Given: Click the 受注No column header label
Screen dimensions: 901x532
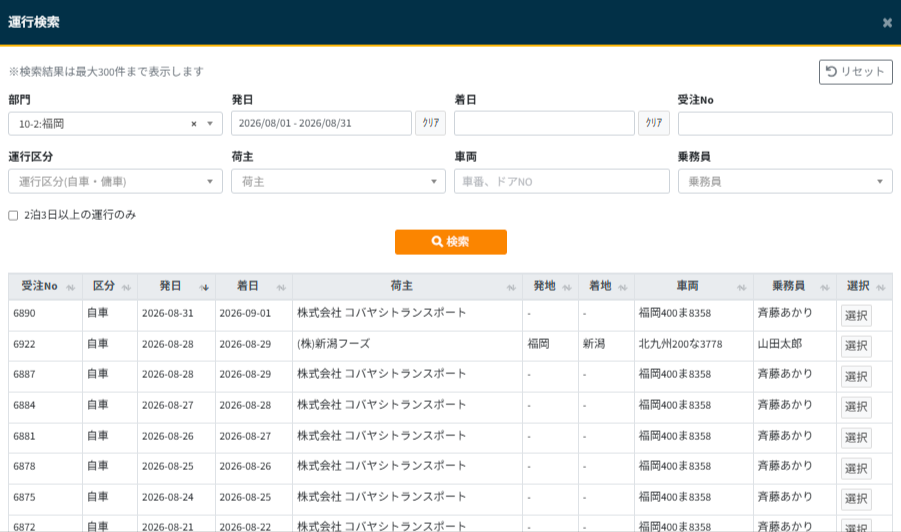Looking at the screenshot, I should pos(40,286).
